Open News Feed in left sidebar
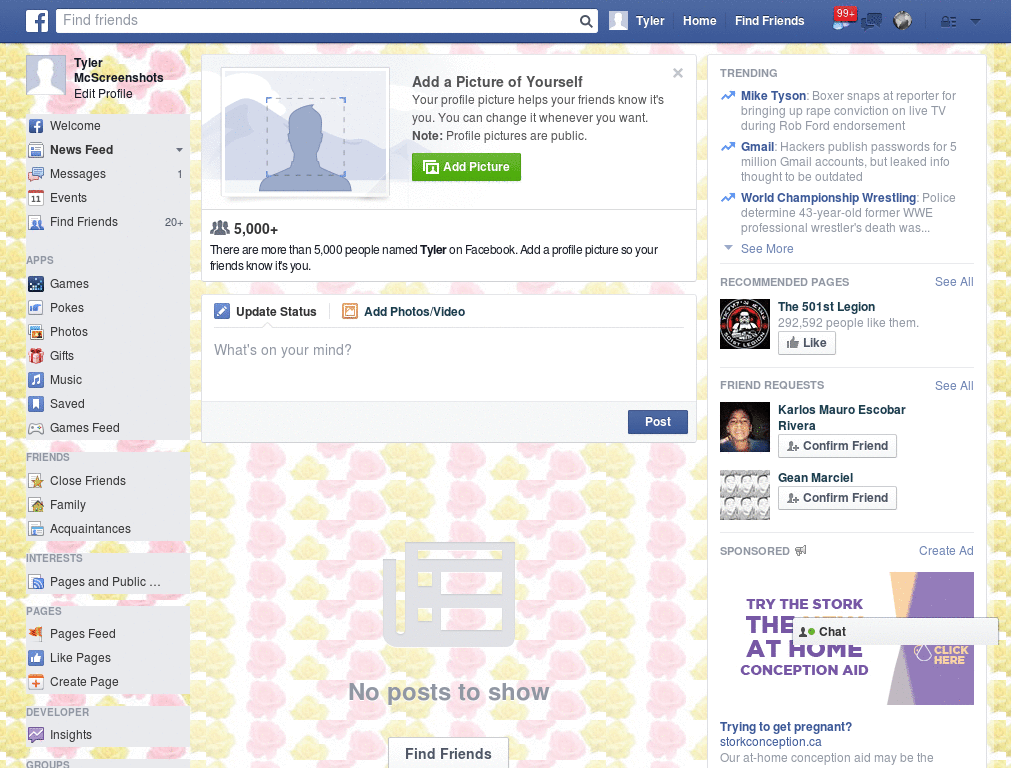This screenshot has width=1024, height=768. tap(82, 150)
